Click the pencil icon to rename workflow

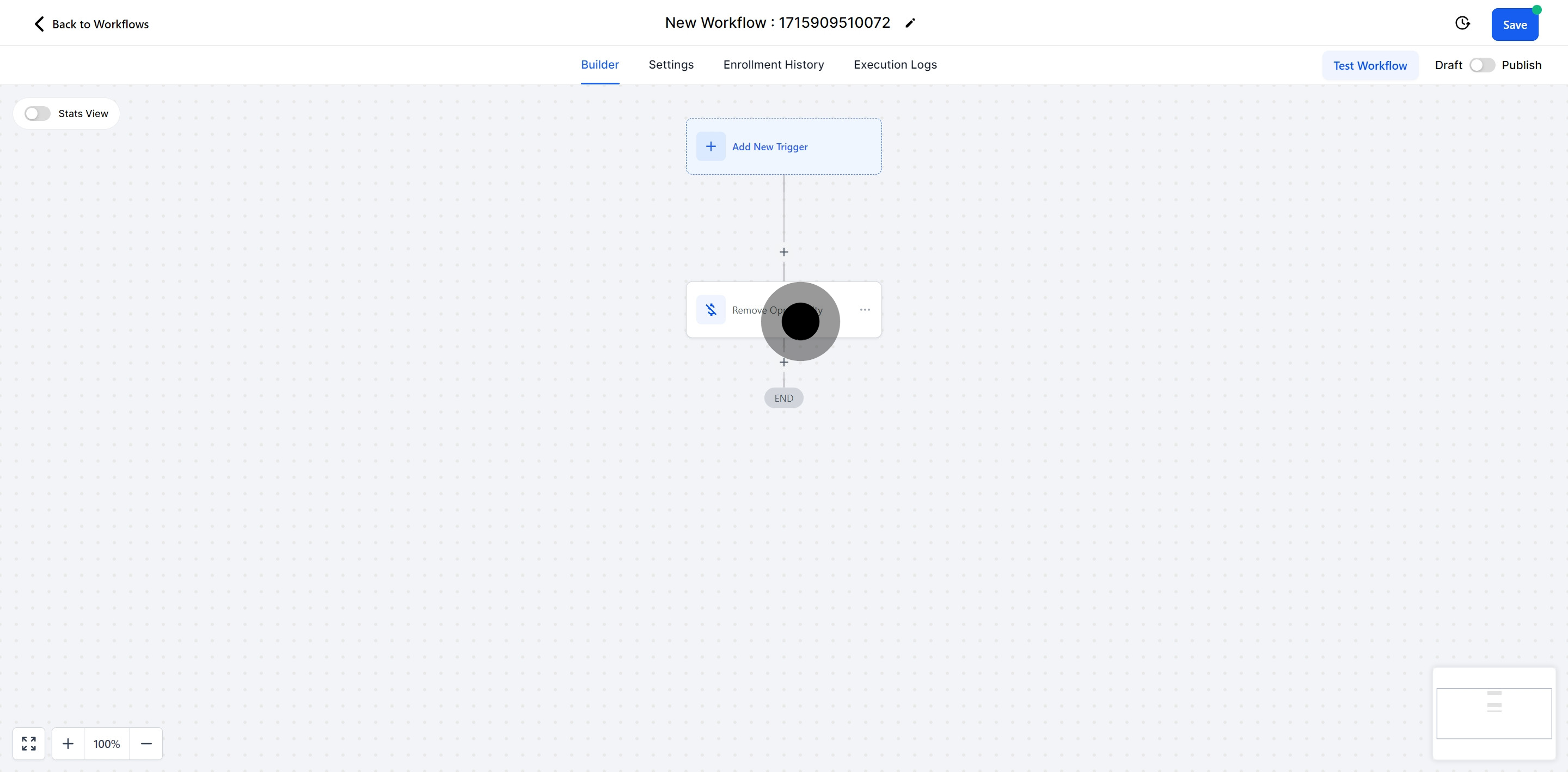910,23
